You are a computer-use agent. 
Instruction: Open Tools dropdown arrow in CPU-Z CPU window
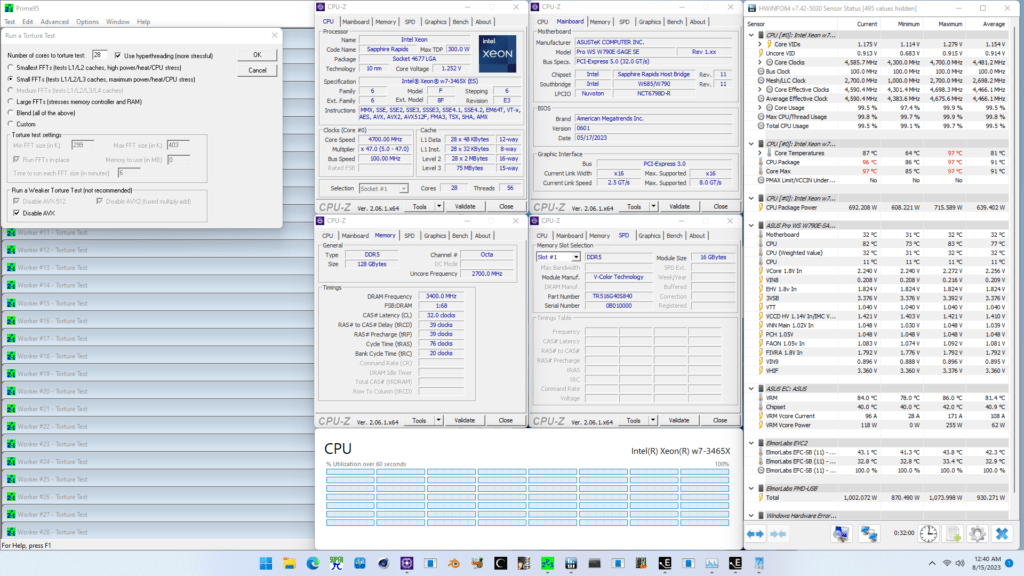(439, 206)
